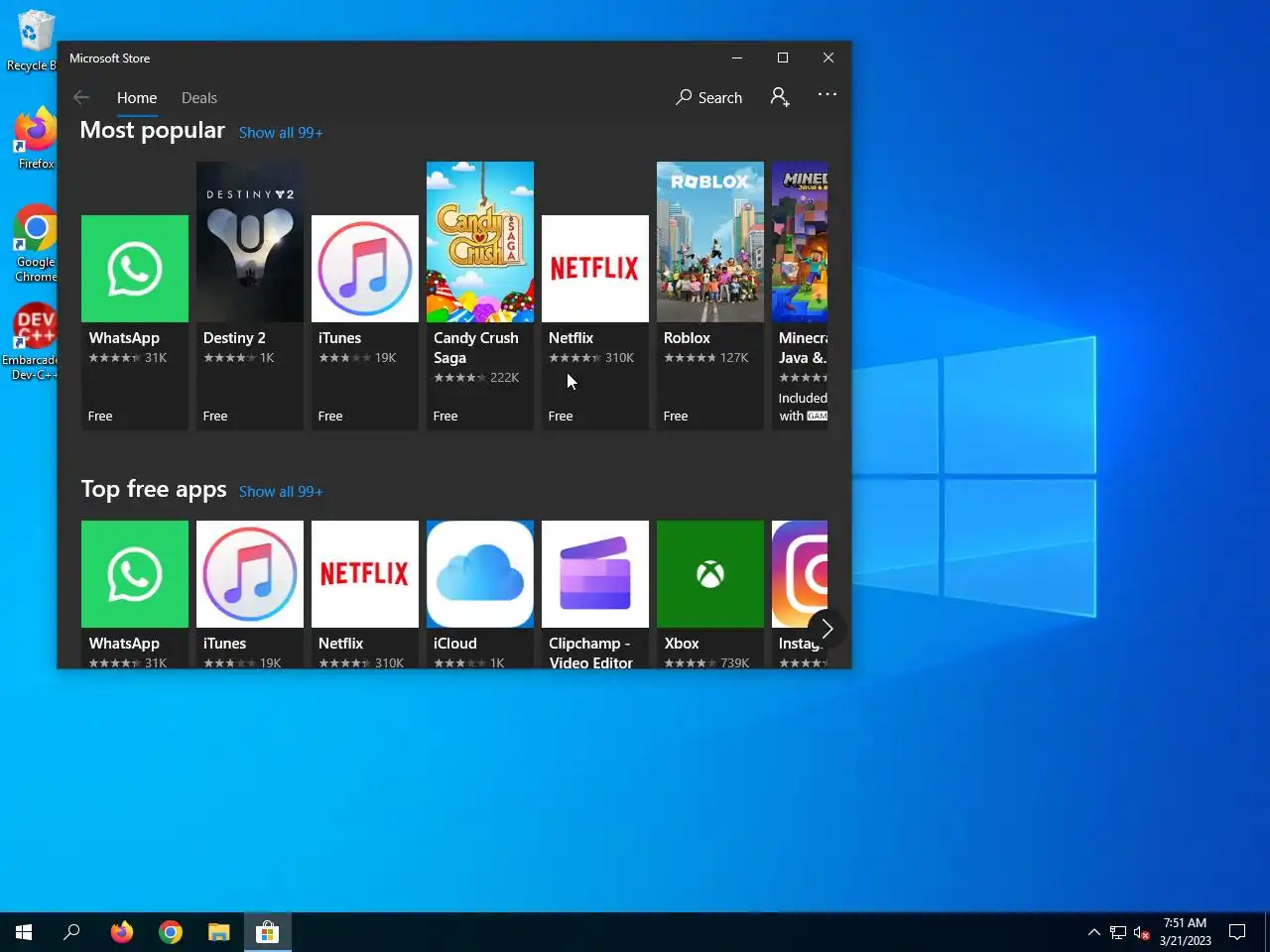
Task: Open Google Chrome desktop shortcut
Action: pos(36,244)
